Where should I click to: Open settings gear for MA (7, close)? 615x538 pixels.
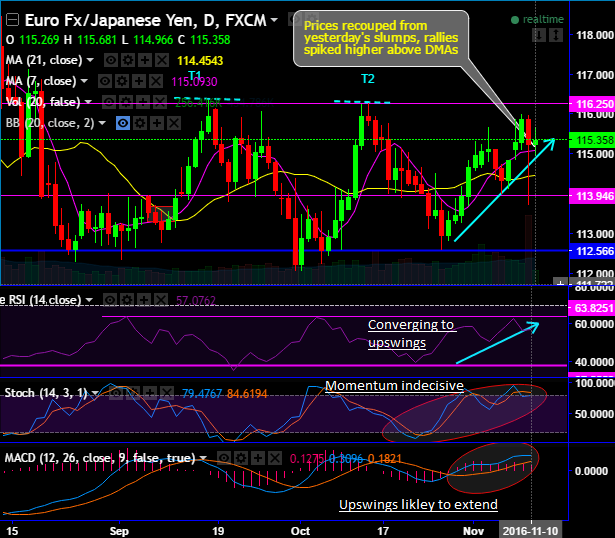coord(122,81)
